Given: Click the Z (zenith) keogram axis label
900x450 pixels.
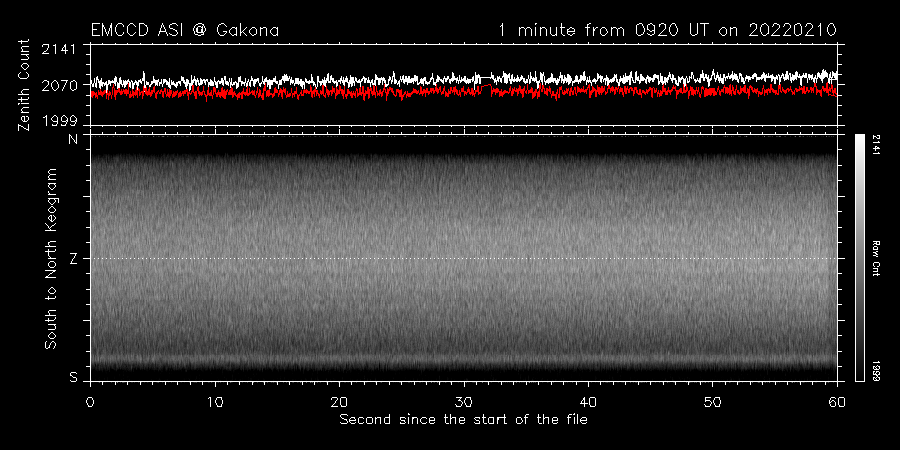Looking at the screenshot, I should 73,259.
